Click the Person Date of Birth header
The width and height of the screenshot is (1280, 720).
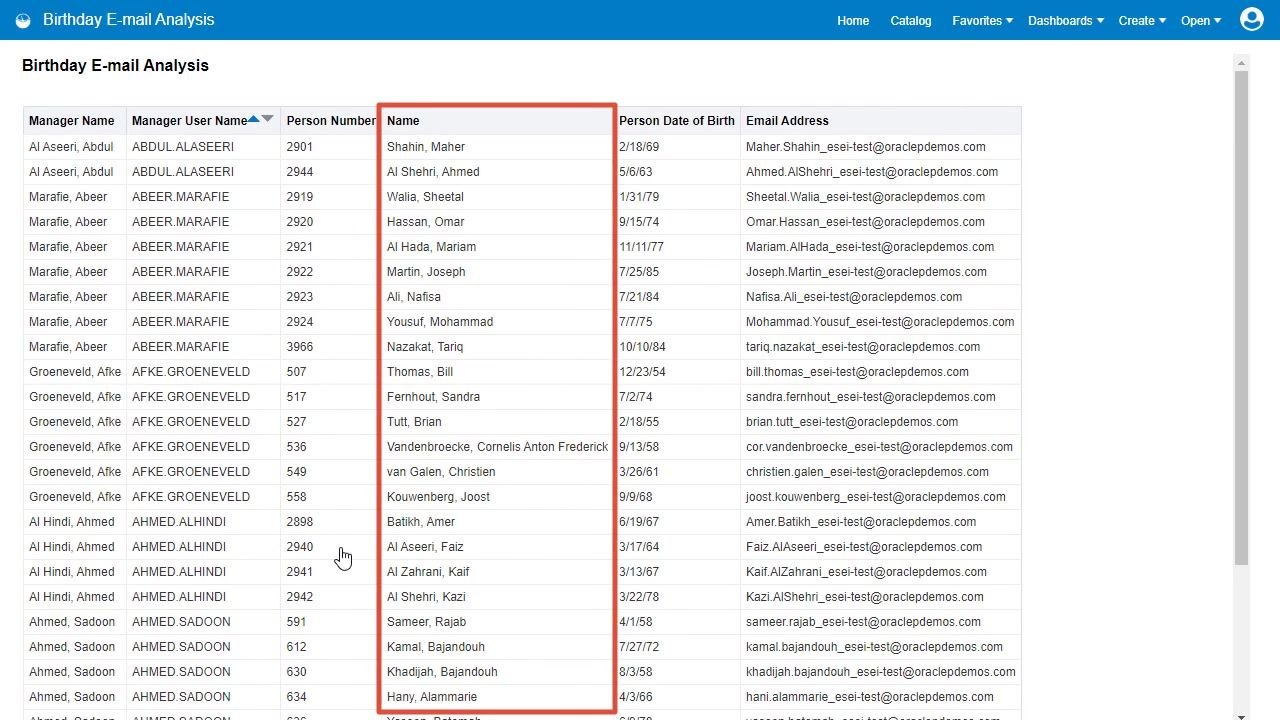[677, 121]
